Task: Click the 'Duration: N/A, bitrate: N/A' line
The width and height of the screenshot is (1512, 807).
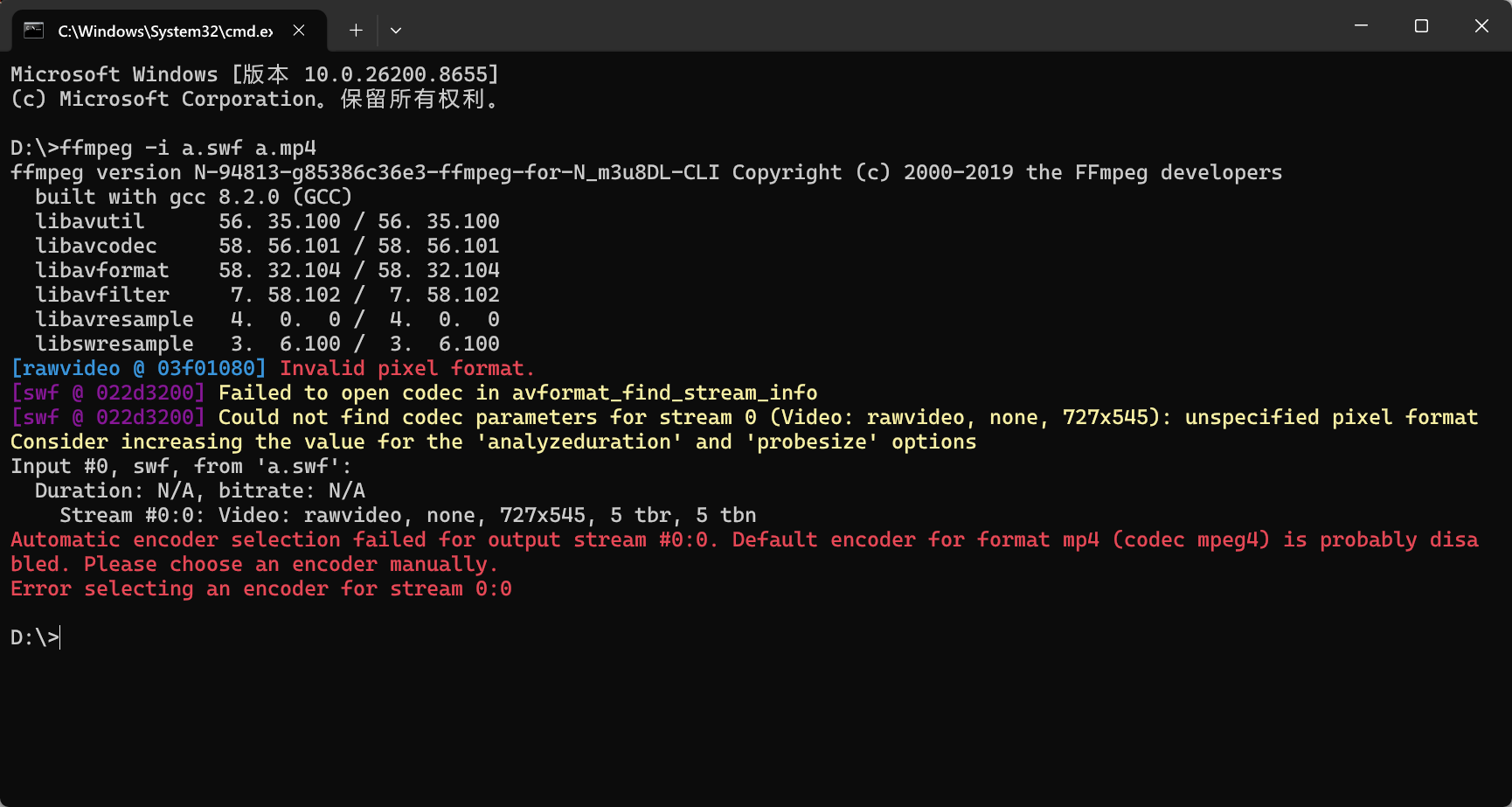Action: (200, 490)
